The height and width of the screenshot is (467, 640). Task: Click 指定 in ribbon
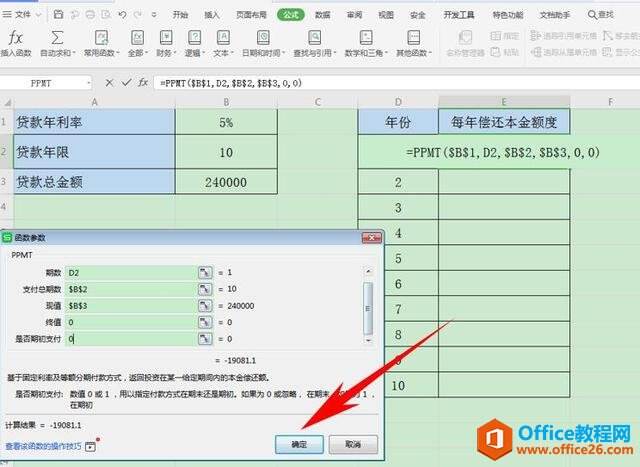[504, 36]
